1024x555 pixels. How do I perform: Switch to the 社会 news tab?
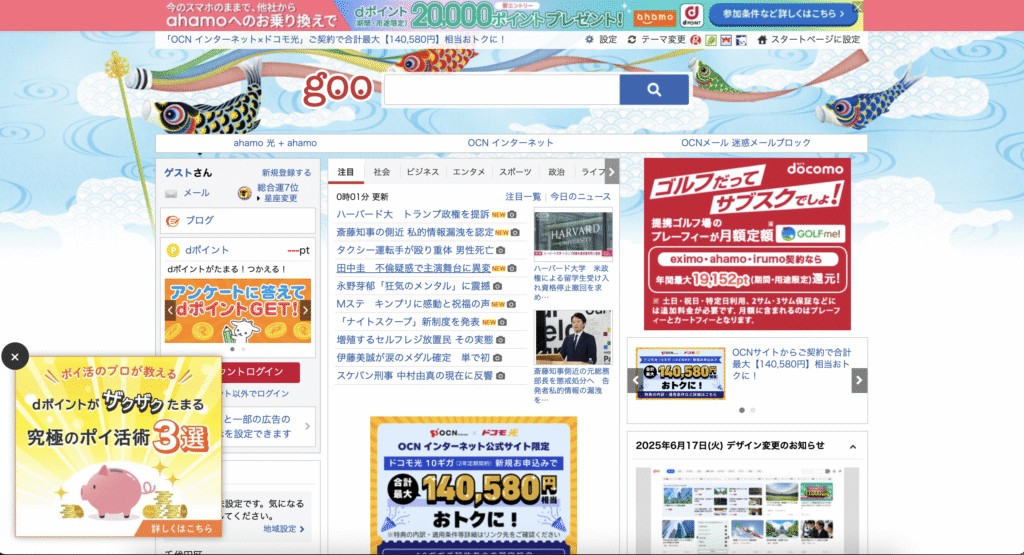click(x=382, y=172)
